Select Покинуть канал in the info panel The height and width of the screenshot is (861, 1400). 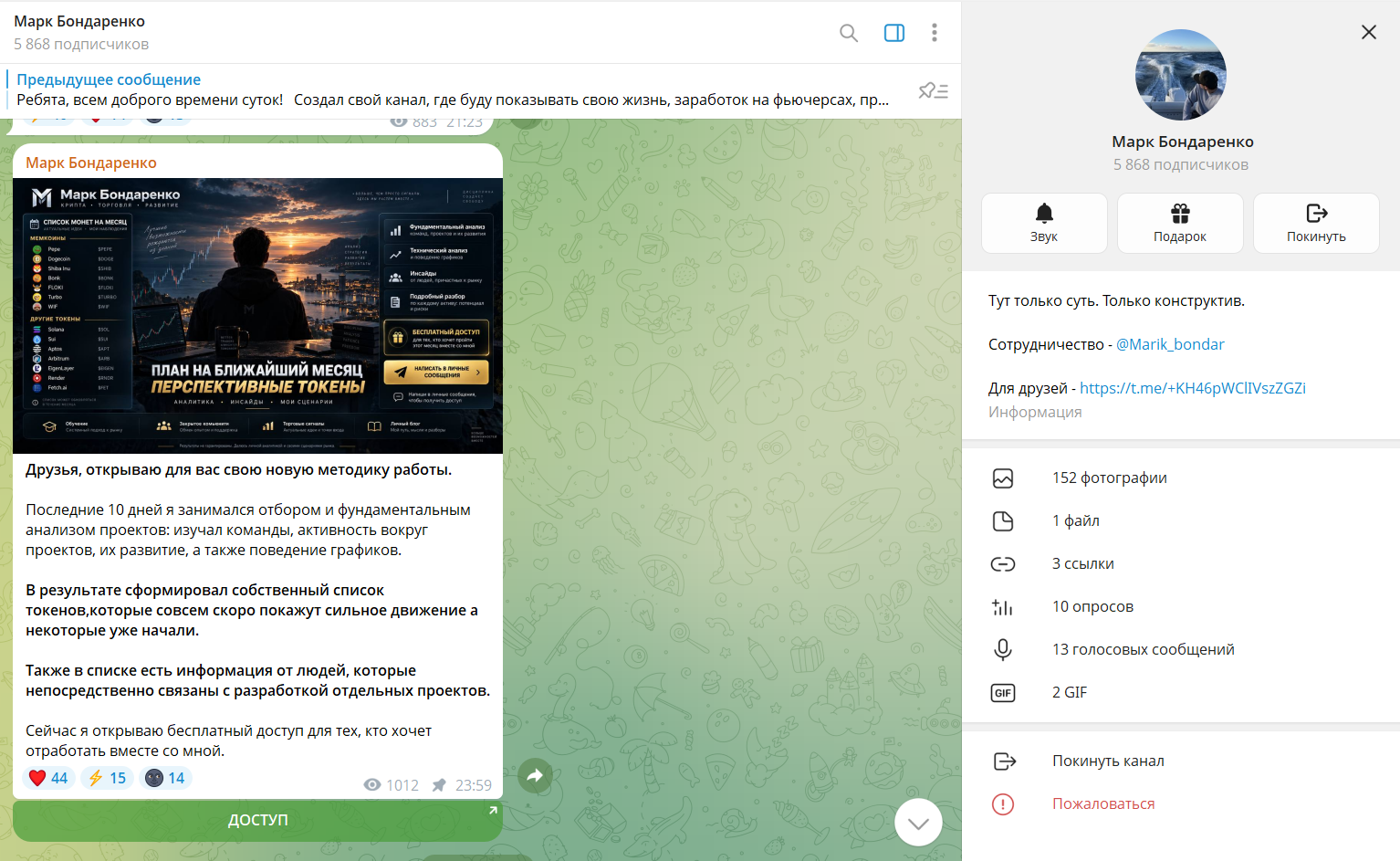pos(1181,761)
